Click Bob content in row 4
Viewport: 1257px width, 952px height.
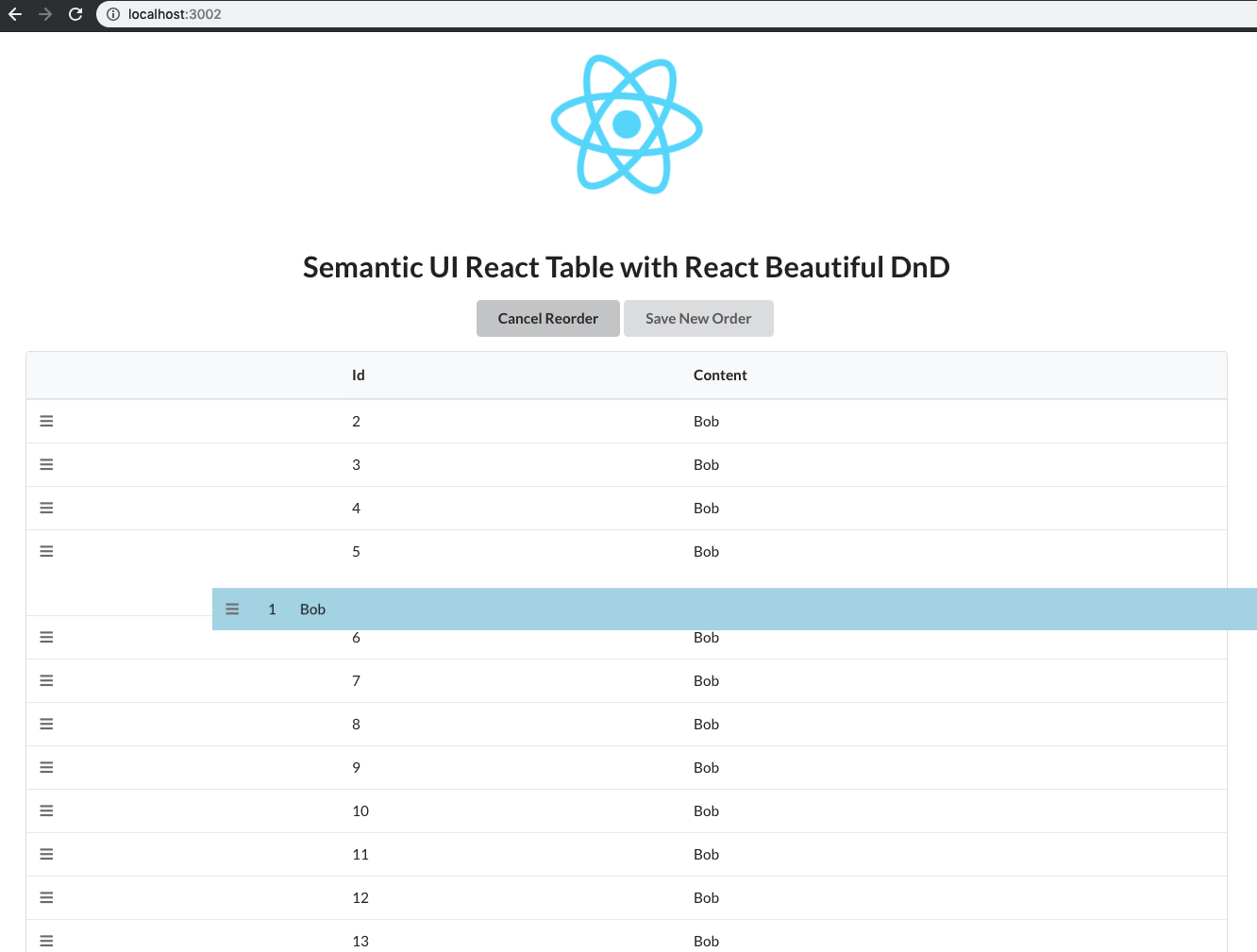click(706, 508)
